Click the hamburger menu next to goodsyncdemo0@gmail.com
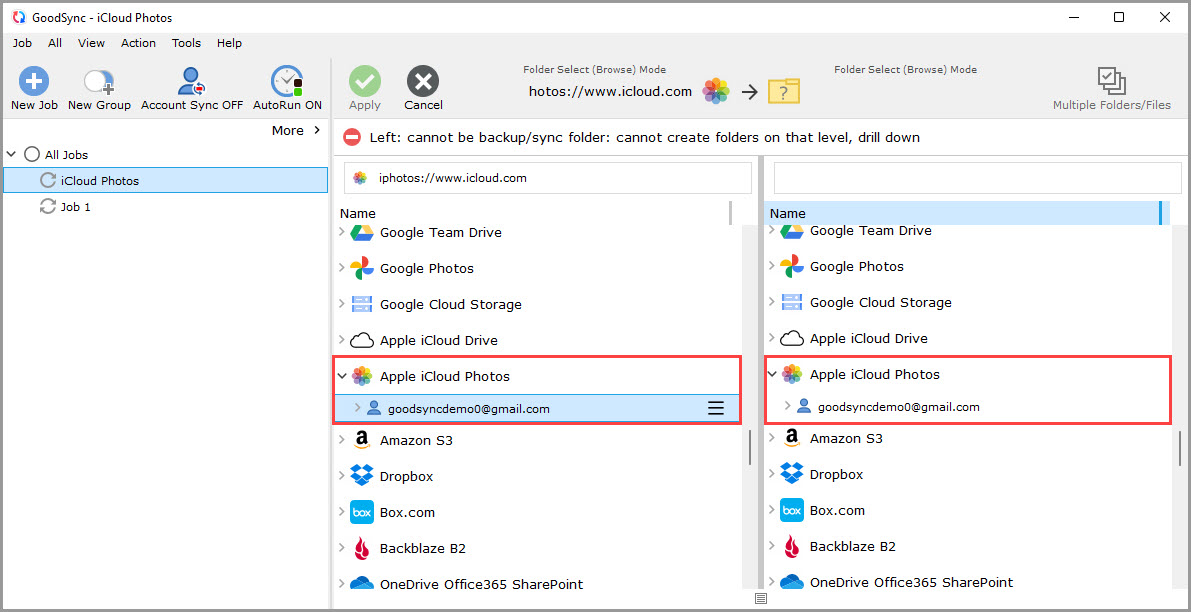The width and height of the screenshot is (1191, 612). (716, 408)
